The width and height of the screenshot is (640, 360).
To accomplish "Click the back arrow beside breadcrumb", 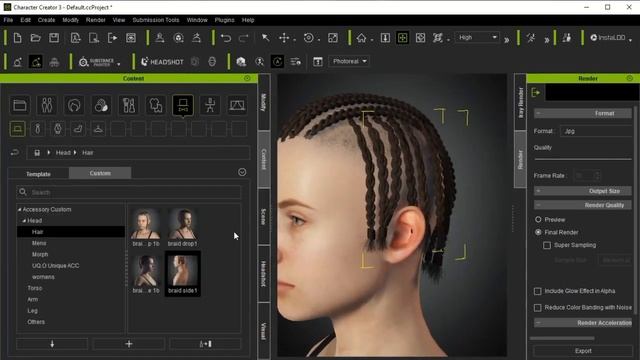I will tap(15, 153).
